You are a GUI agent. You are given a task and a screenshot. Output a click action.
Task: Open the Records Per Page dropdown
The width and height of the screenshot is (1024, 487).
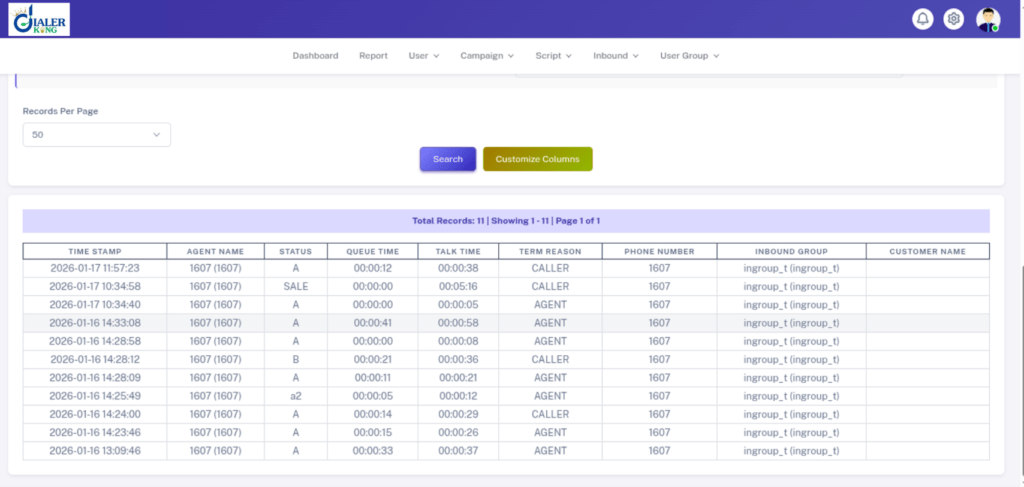[97, 134]
